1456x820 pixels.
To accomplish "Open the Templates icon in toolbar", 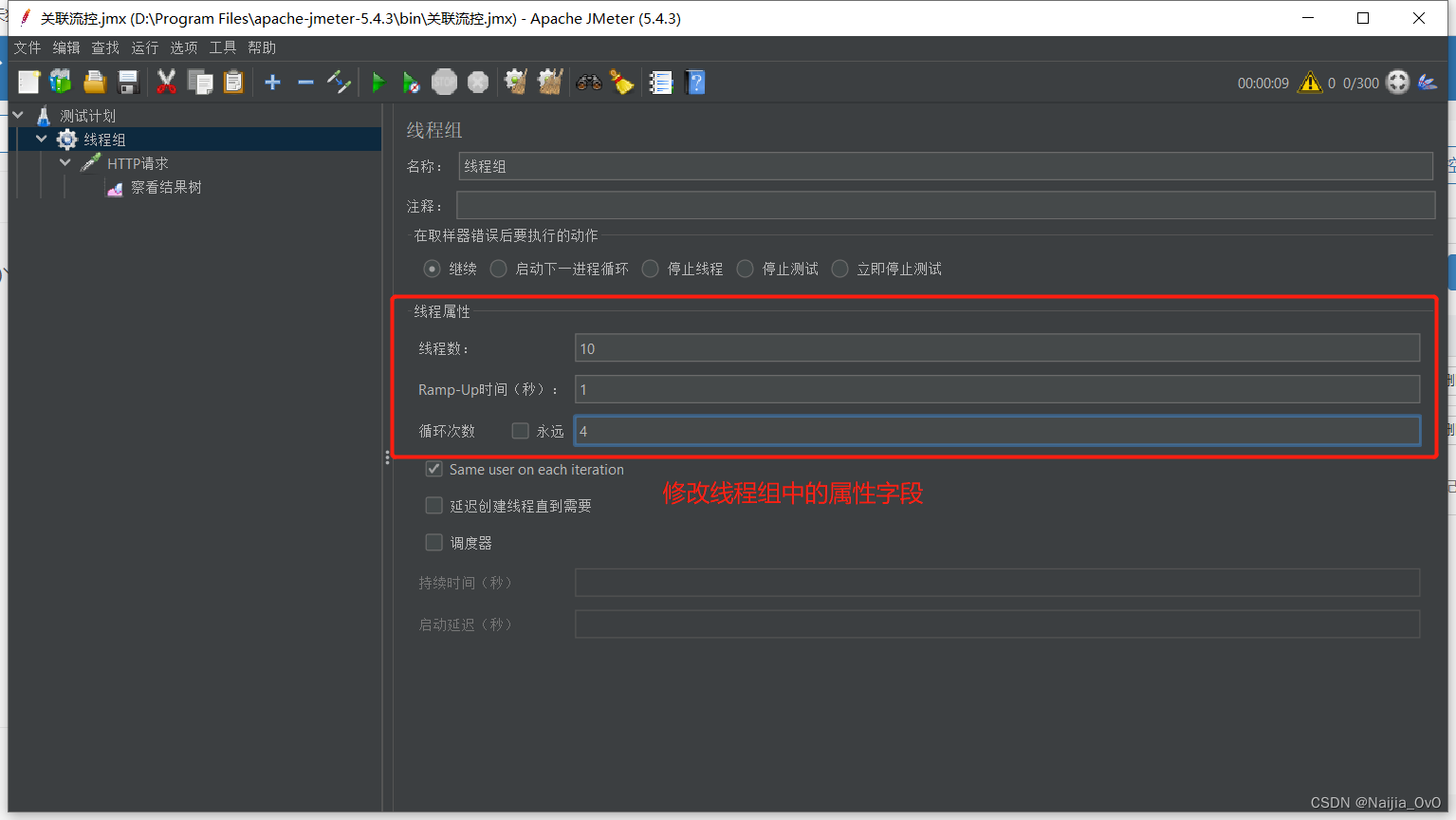I will [61, 83].
